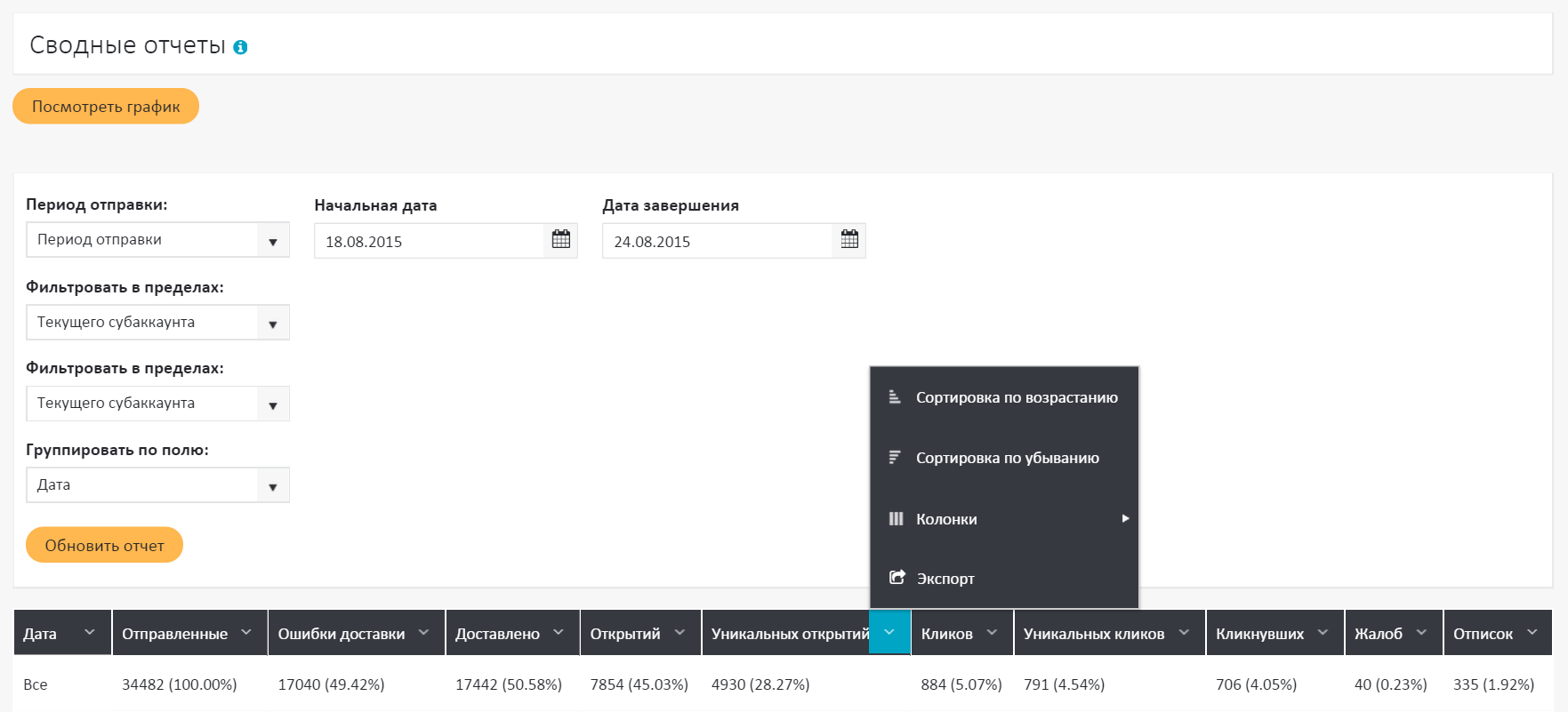
Task: Toggle the highlighted Уникальных открытий column menu
Action: [889, 632]
